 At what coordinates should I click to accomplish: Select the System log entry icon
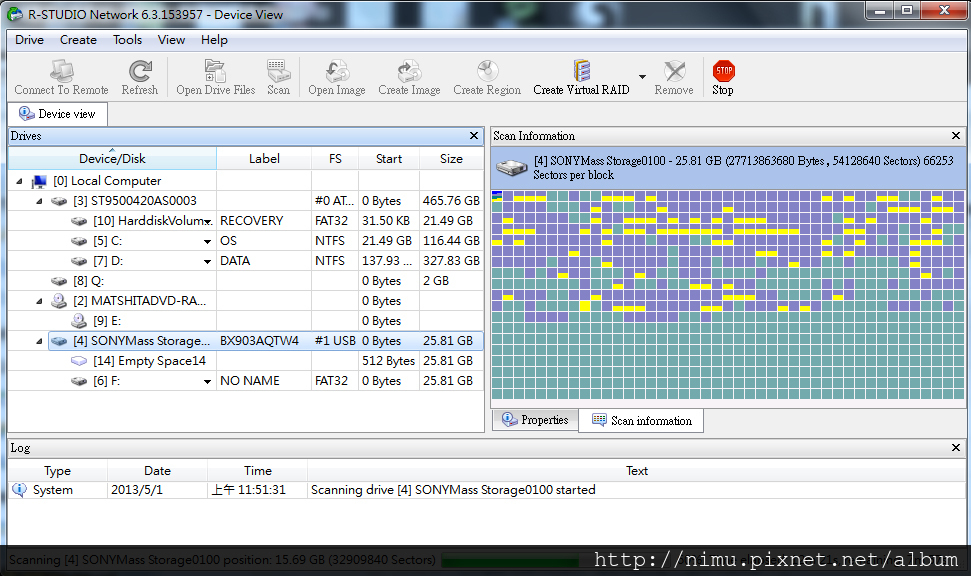19,490
